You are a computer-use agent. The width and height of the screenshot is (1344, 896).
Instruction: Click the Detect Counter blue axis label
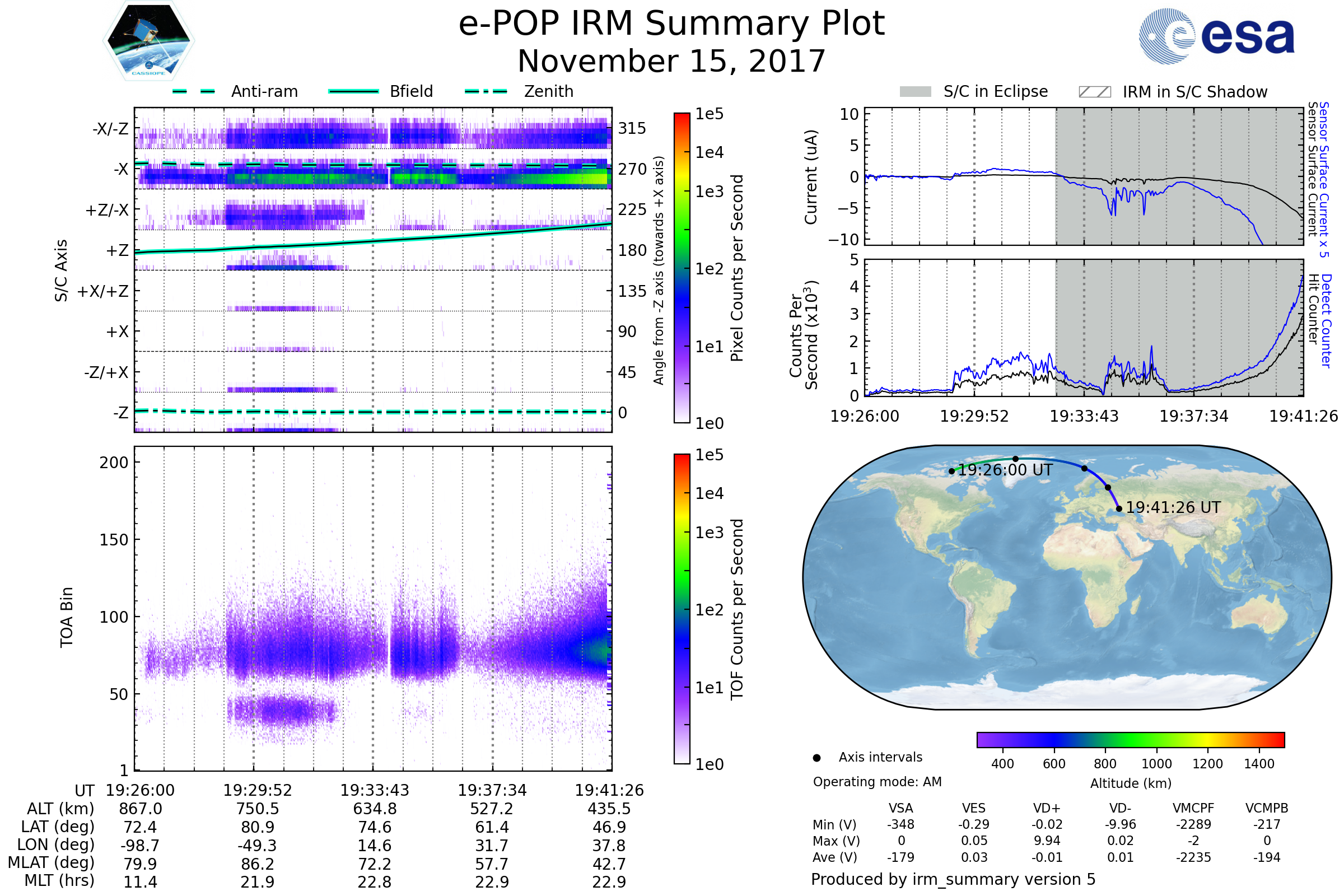[x=1326, y=321]
